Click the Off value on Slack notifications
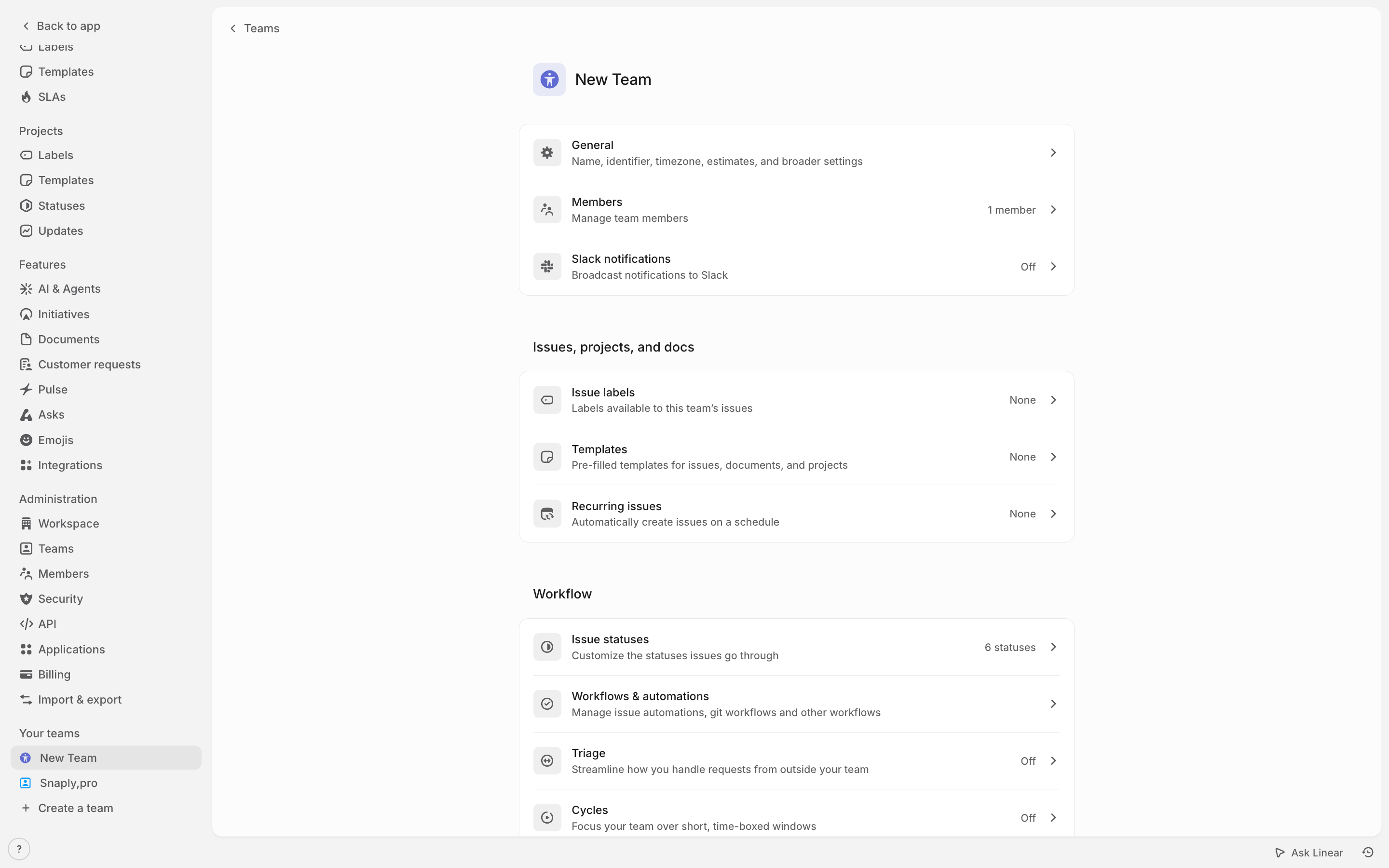 1028,266
